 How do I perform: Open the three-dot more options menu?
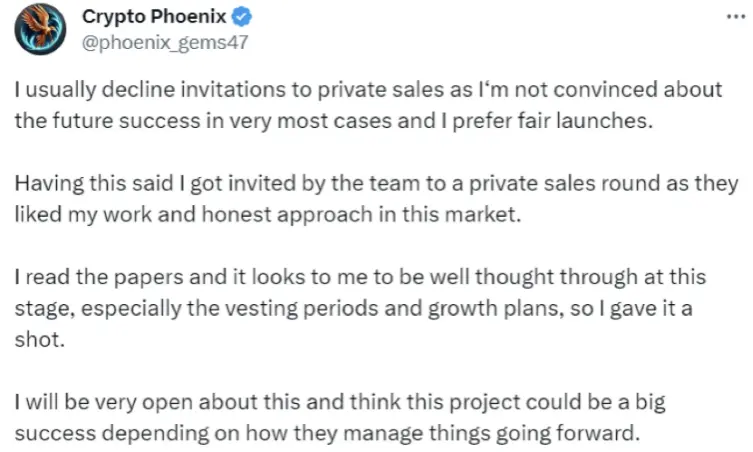[x=735, y=17]
